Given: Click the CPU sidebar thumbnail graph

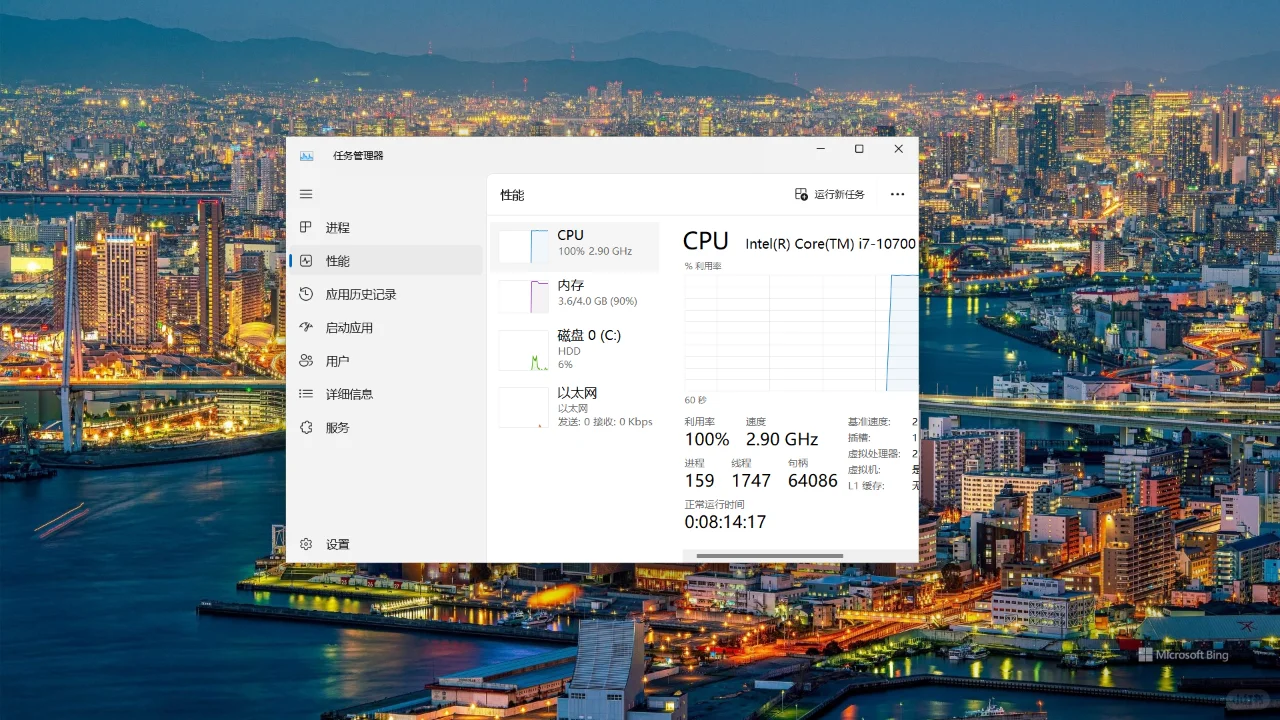Looking at the screenshot, I should pyautogui.click(x=521, y=245).
